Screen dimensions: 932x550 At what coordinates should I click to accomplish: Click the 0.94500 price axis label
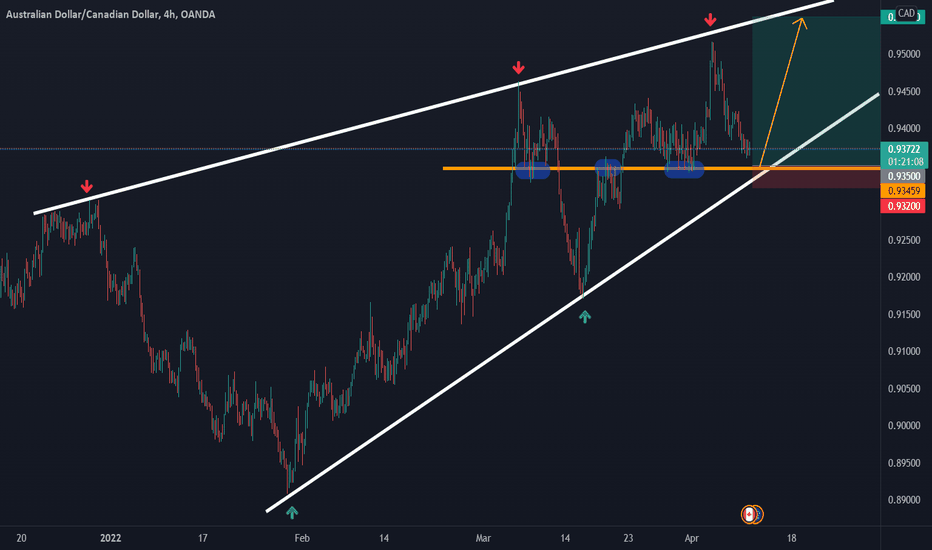click(903, 92)
